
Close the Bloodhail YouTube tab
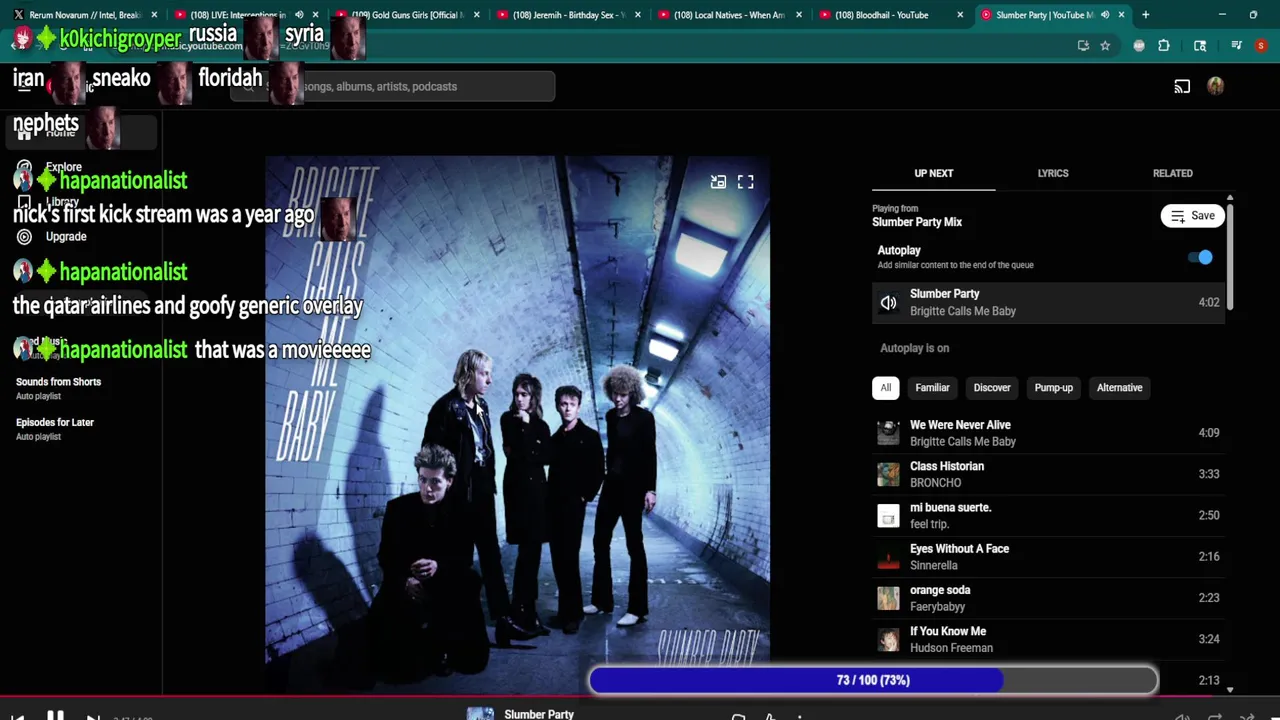[x=960, y=15]
